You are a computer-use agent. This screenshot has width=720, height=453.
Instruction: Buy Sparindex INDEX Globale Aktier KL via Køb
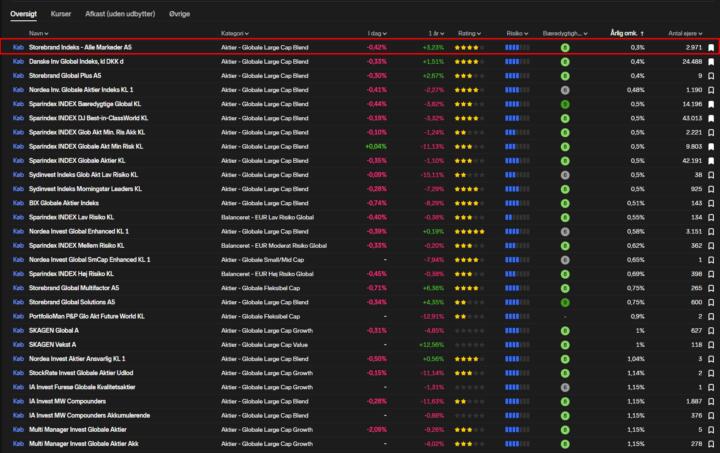click(18, 161)
